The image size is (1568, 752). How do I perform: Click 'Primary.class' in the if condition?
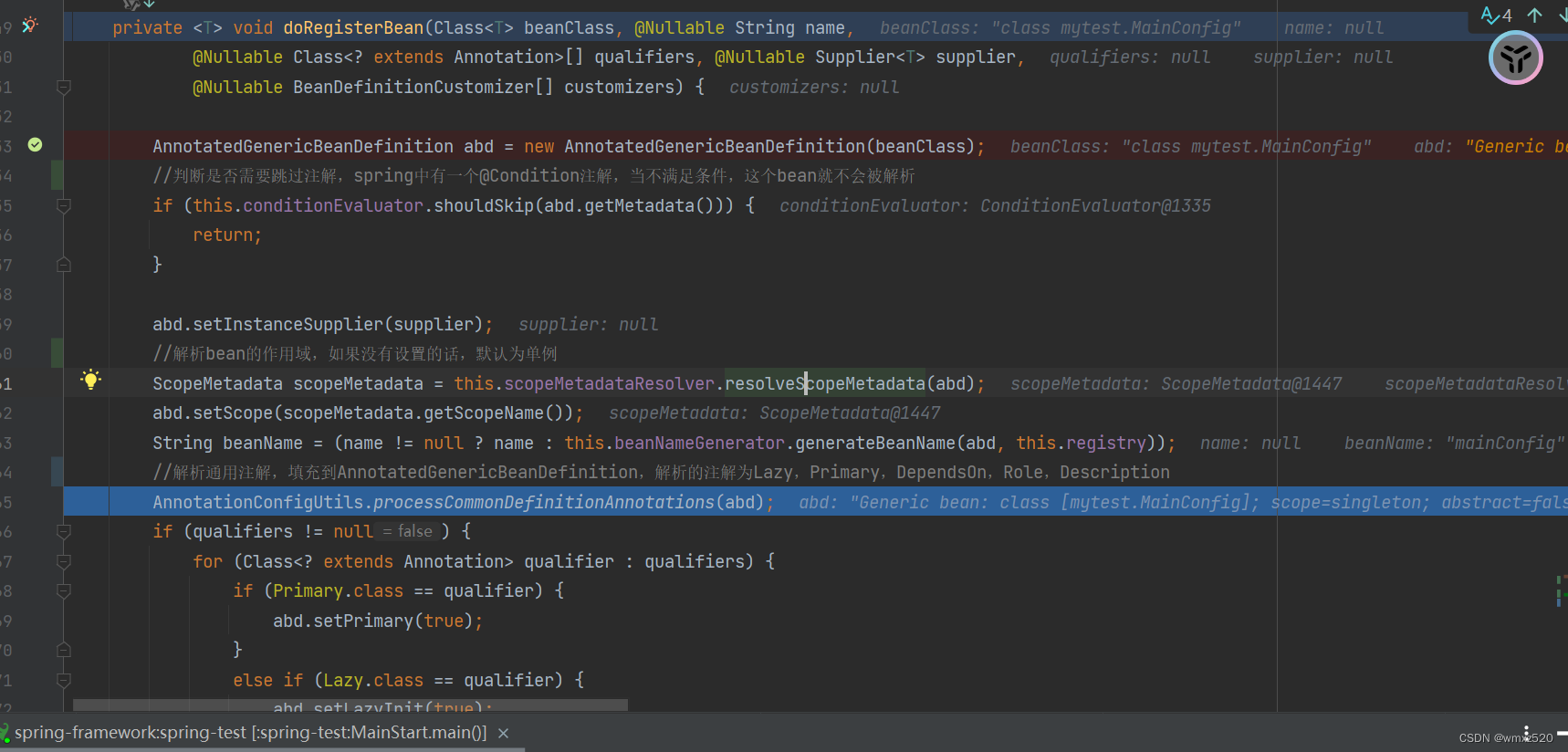click(338, 590)
